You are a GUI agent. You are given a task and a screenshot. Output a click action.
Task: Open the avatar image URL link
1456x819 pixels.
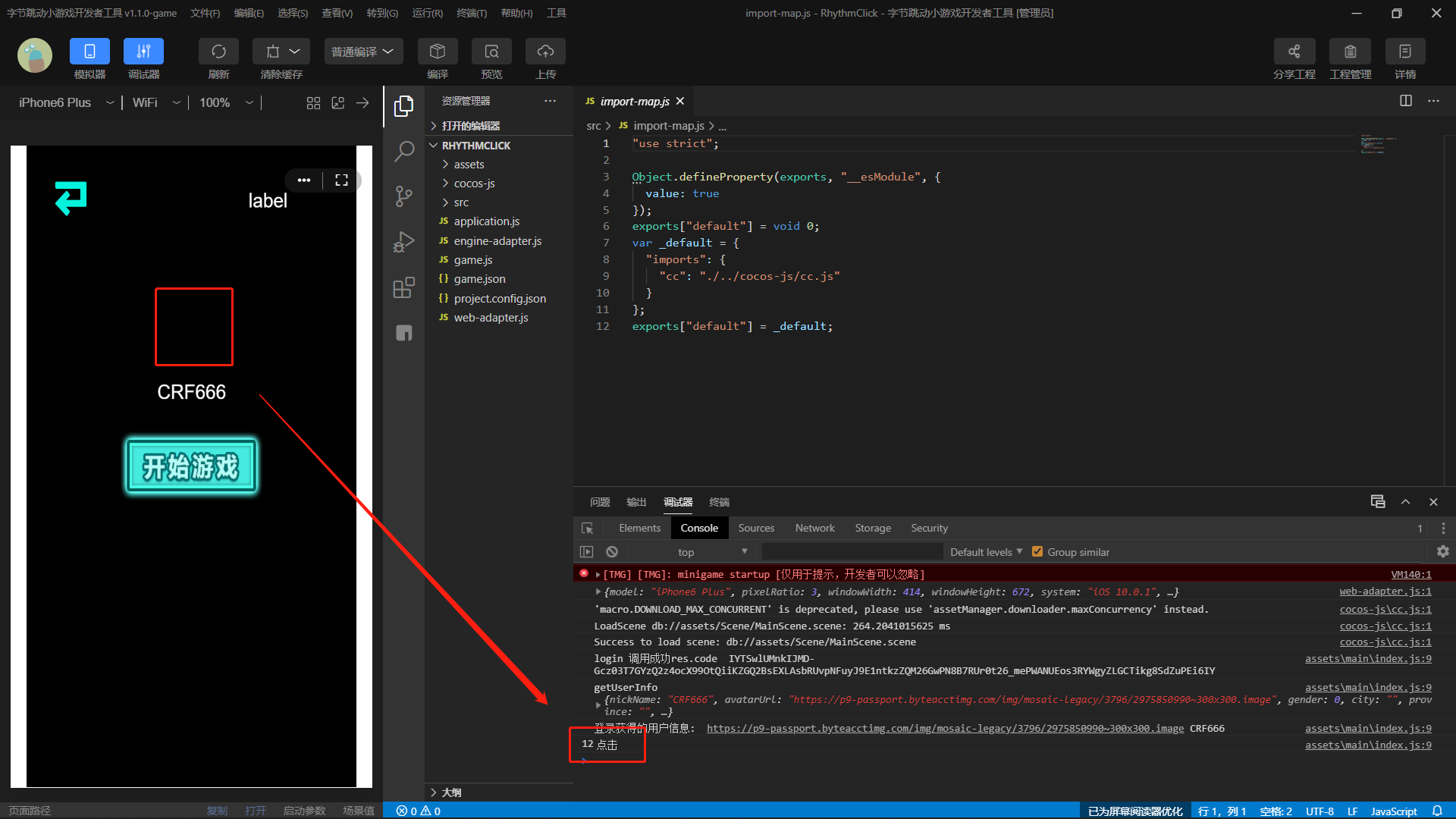point(945,728)
